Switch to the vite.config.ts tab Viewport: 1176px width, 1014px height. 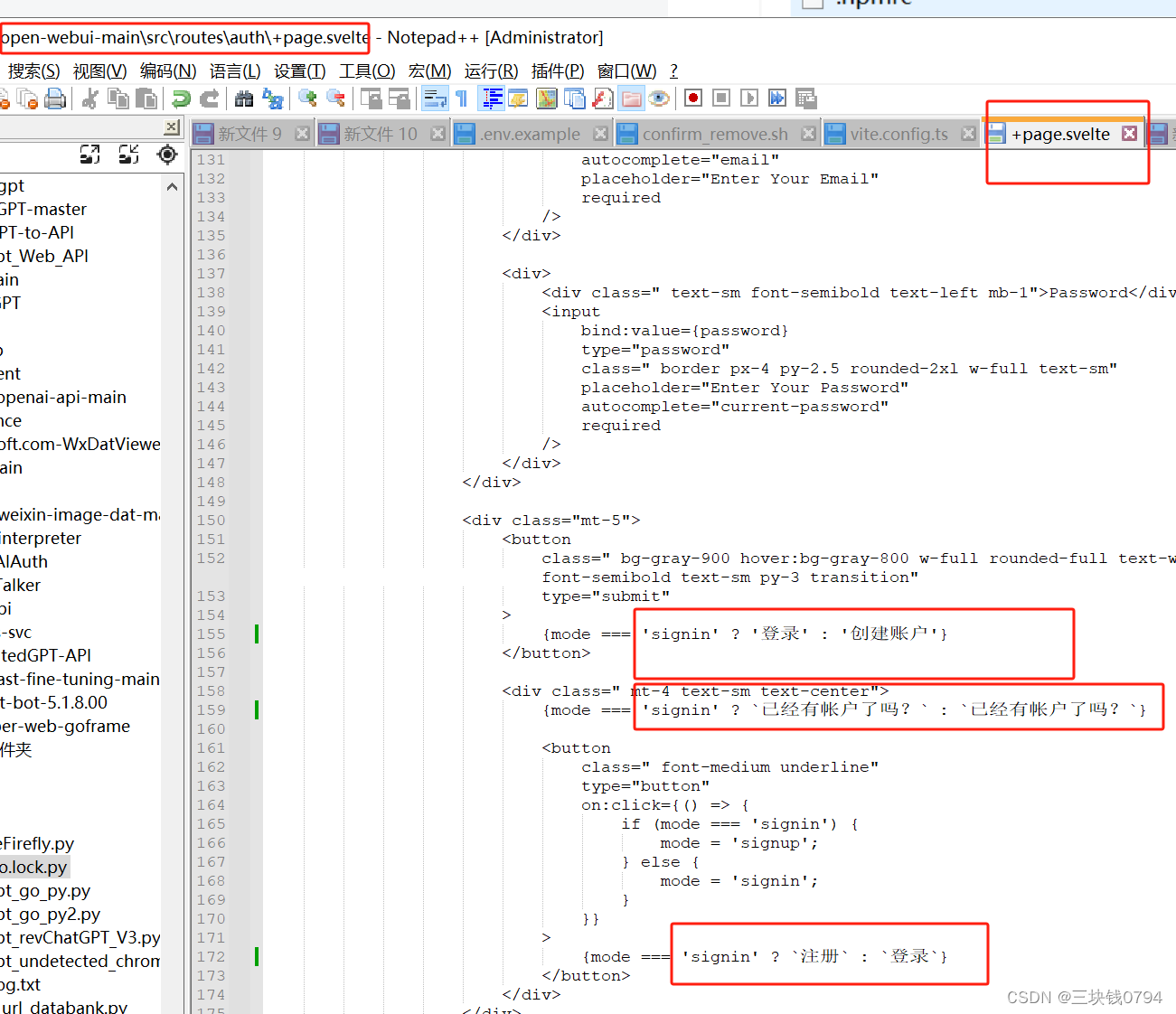[x=898, y=134]
